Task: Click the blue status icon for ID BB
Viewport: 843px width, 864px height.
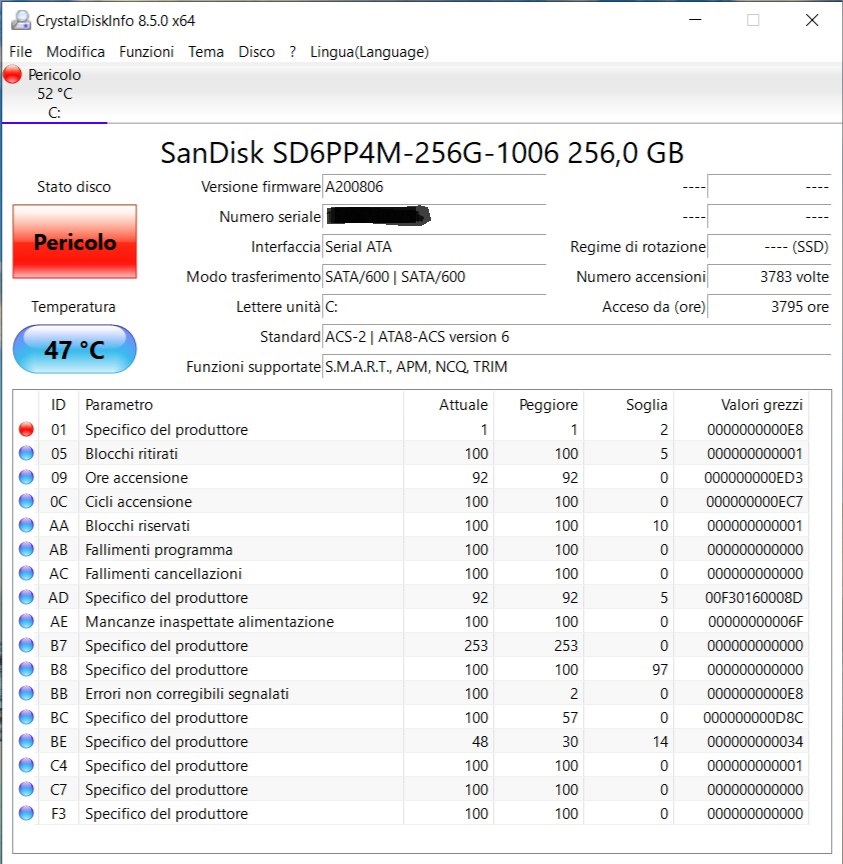Action: 26,693
